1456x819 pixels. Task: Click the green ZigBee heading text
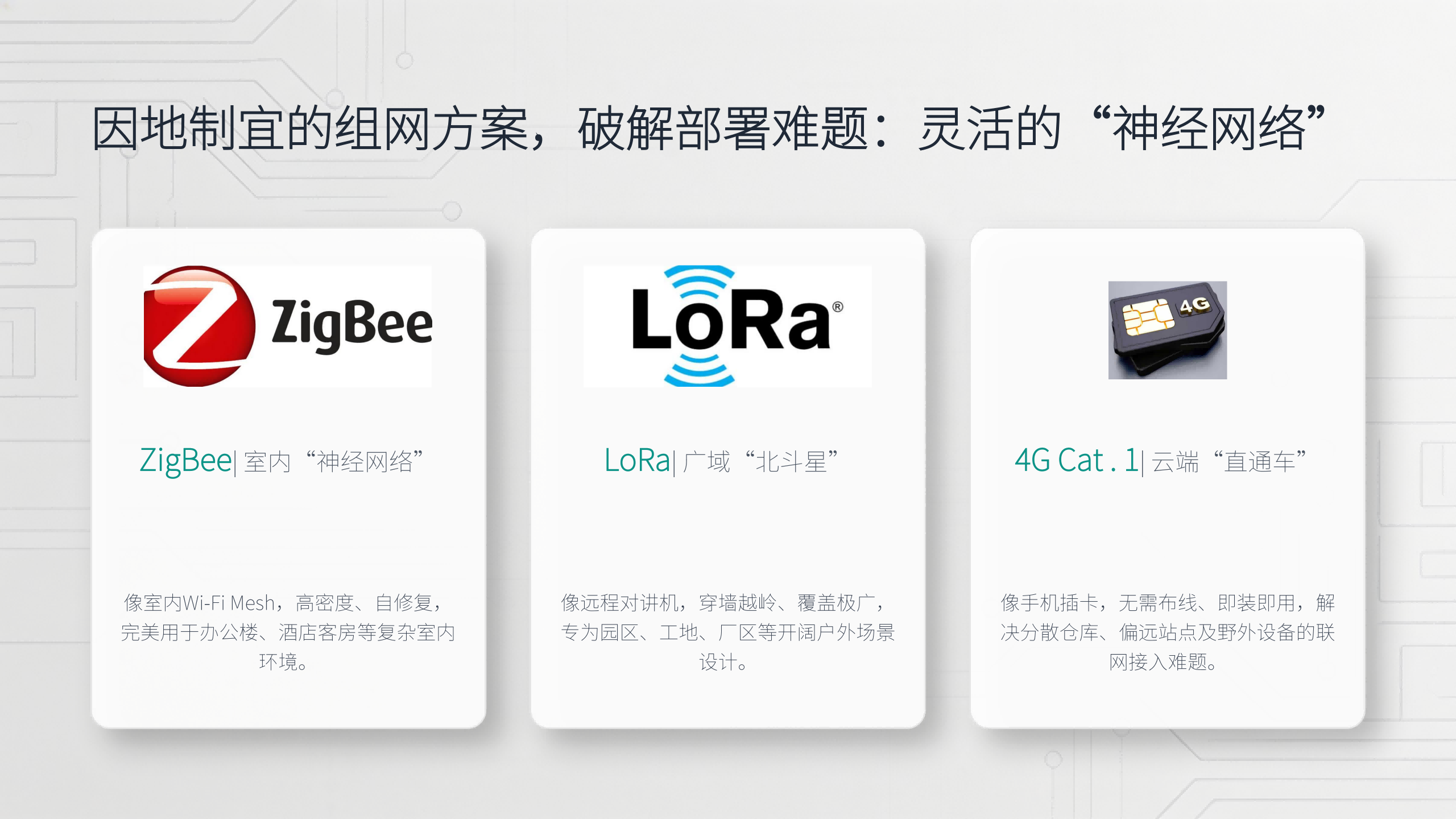pyautogui.click(x=185, y=461)
